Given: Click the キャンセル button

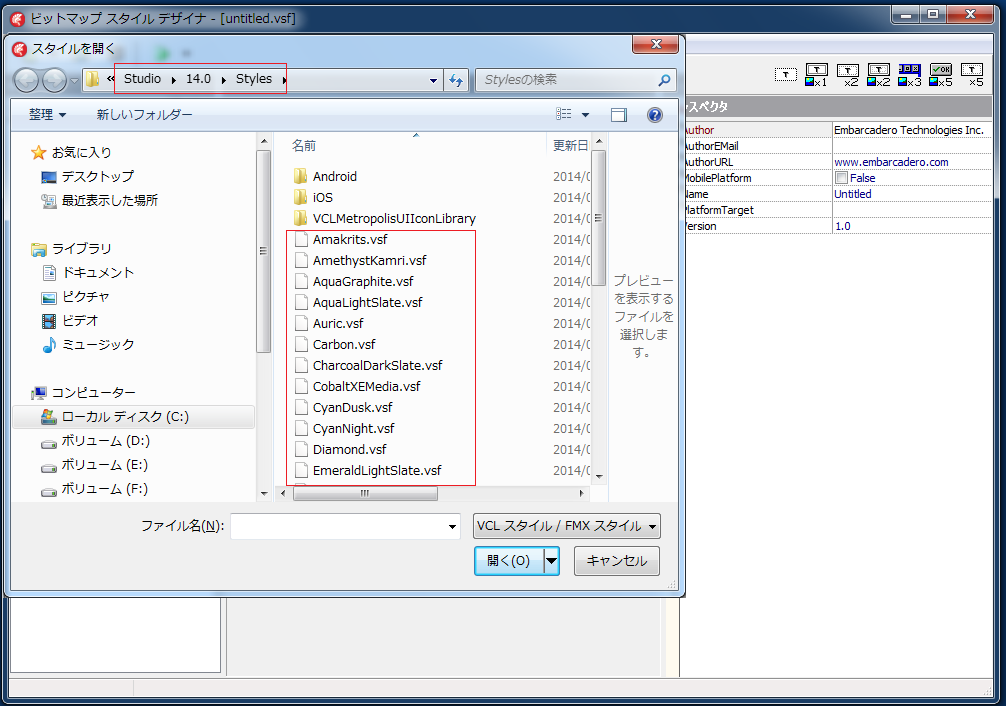Looking at the screenshot, I should [617, 561].
